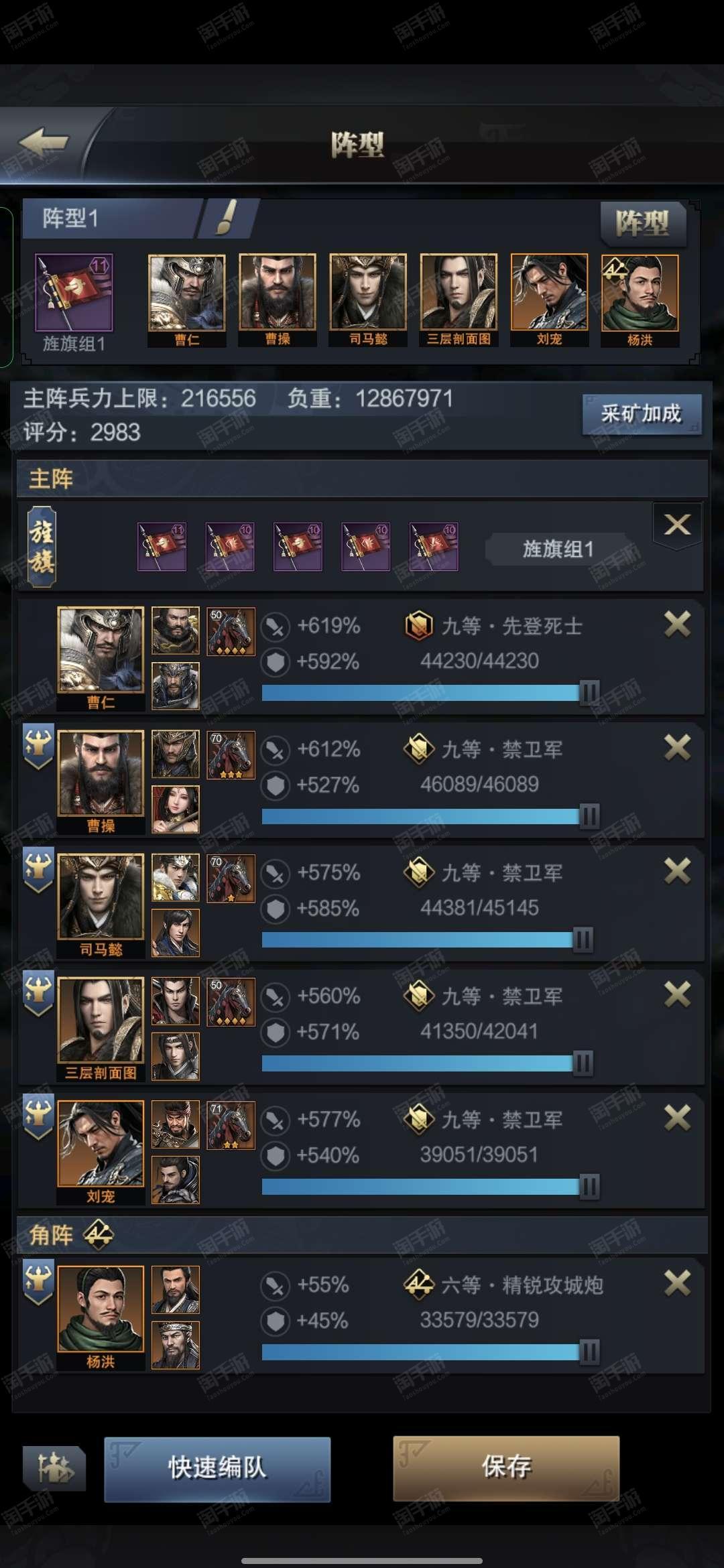This screenshot has height=1568, width=724.
Task: Open the 旌旗组1 flag icon in formation header
Action: point(74,293)
